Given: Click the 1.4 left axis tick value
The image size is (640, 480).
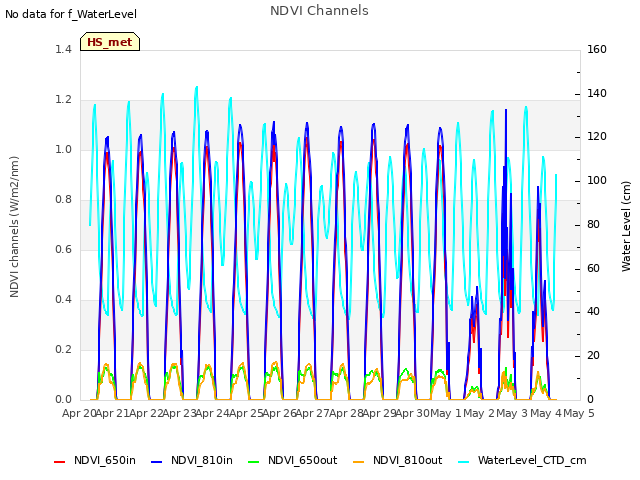Looking at the screenshot, I should click(x=63, y=50).
